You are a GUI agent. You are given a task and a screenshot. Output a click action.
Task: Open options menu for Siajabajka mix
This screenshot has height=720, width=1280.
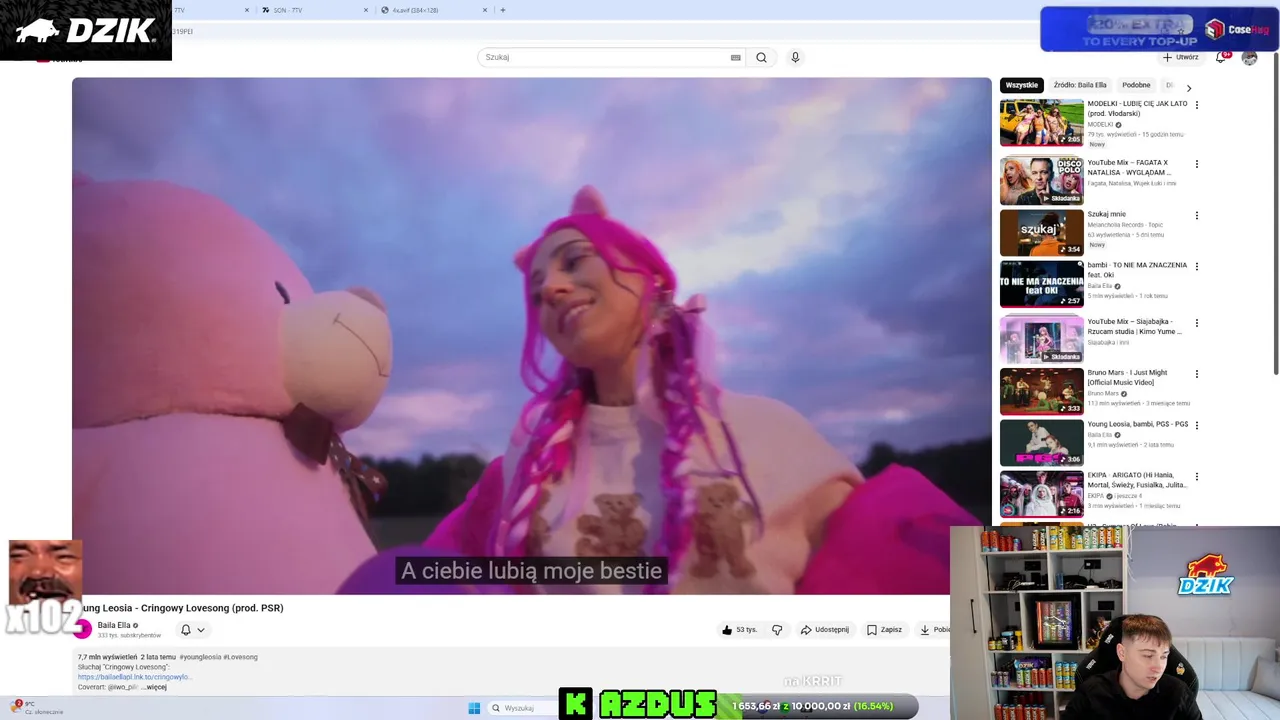pos(1197,323)
